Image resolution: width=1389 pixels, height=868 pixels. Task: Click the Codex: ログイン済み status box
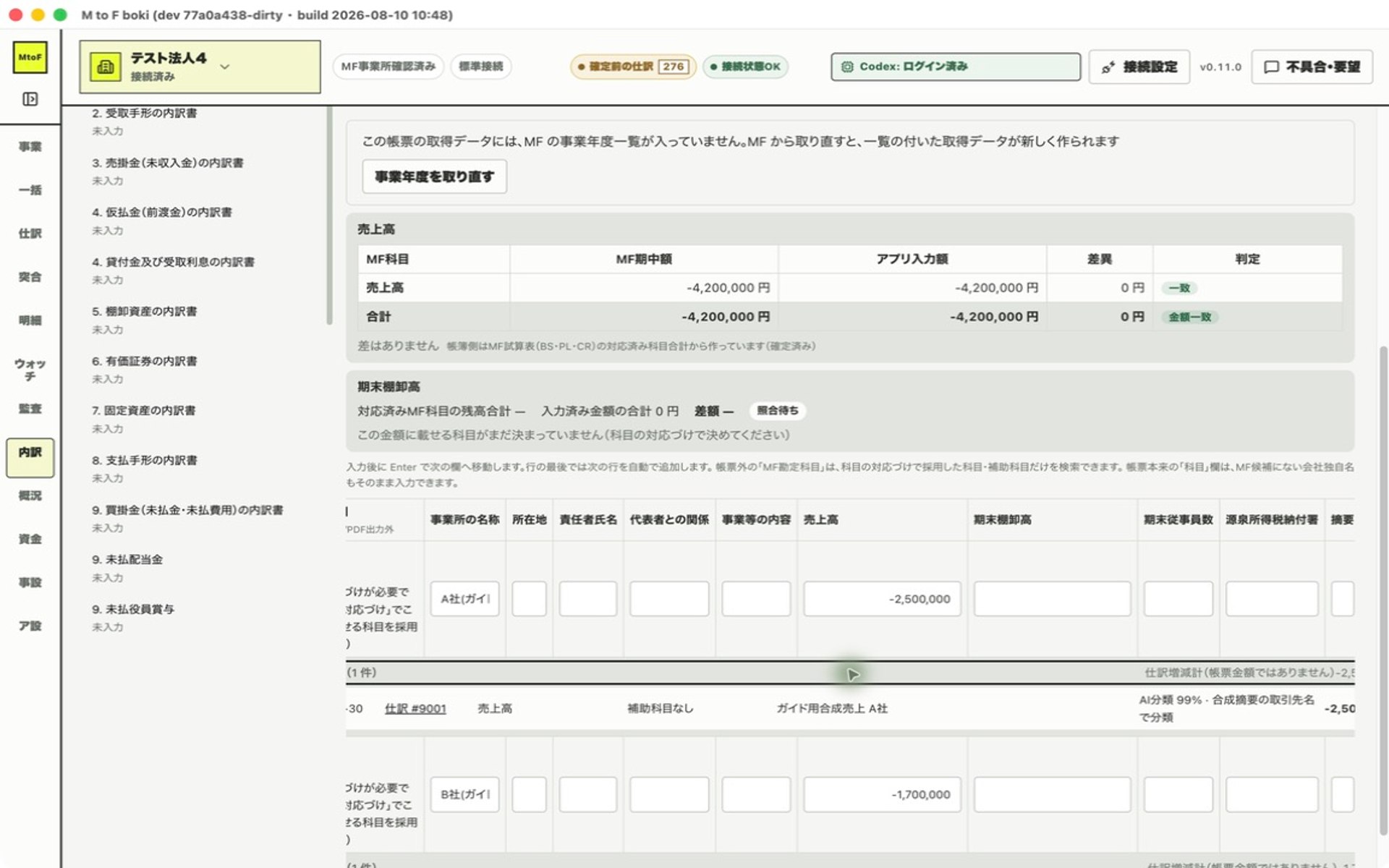(x=956, y=67)
